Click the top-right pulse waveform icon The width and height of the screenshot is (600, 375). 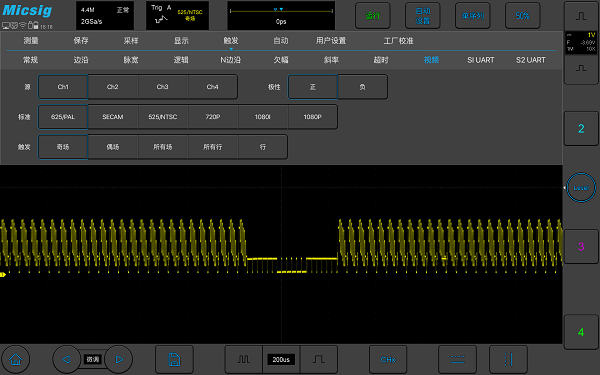tap(581, 16)
